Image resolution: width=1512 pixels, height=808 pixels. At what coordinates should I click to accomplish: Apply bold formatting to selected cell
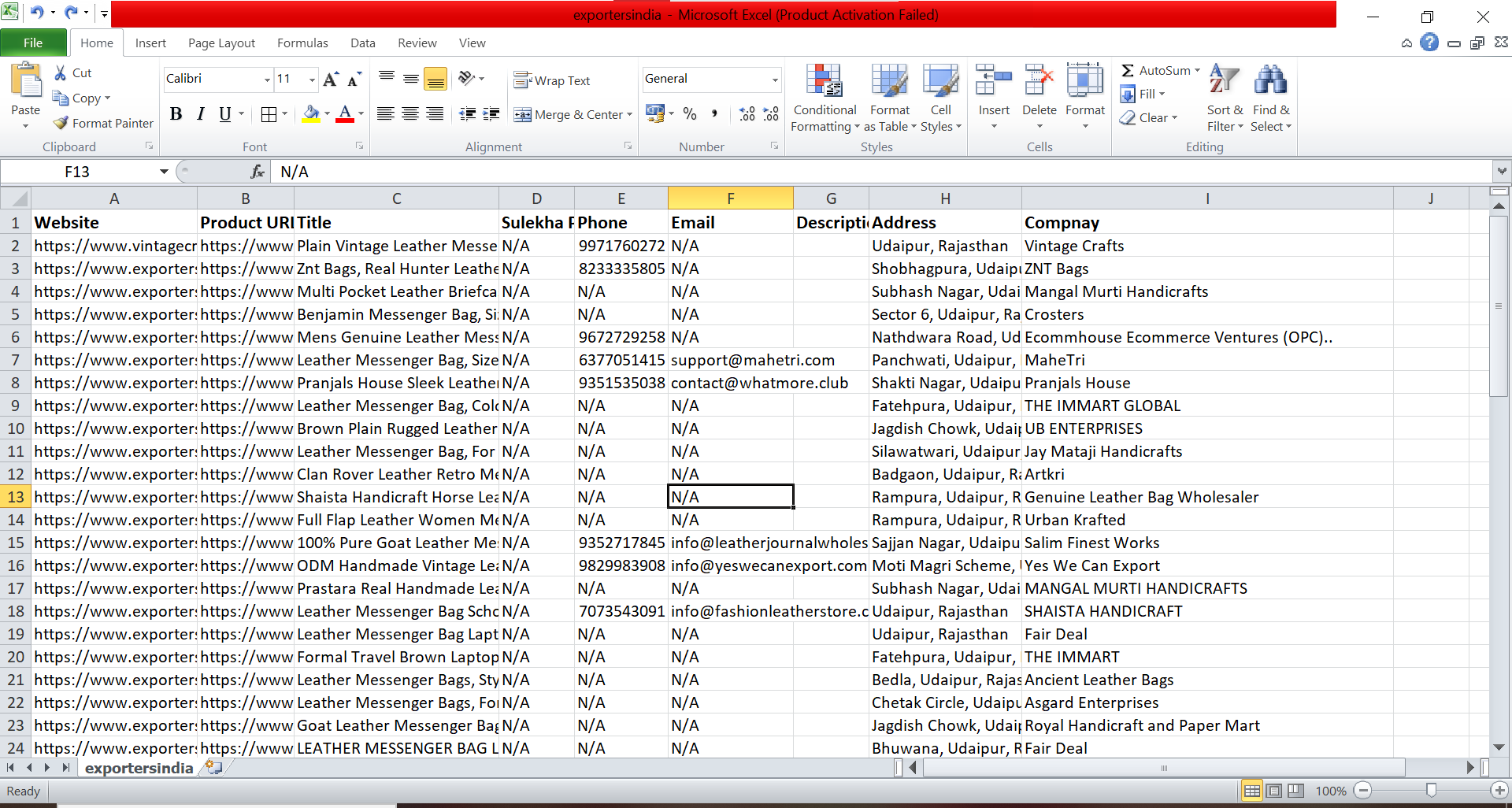tap(176, 113)
